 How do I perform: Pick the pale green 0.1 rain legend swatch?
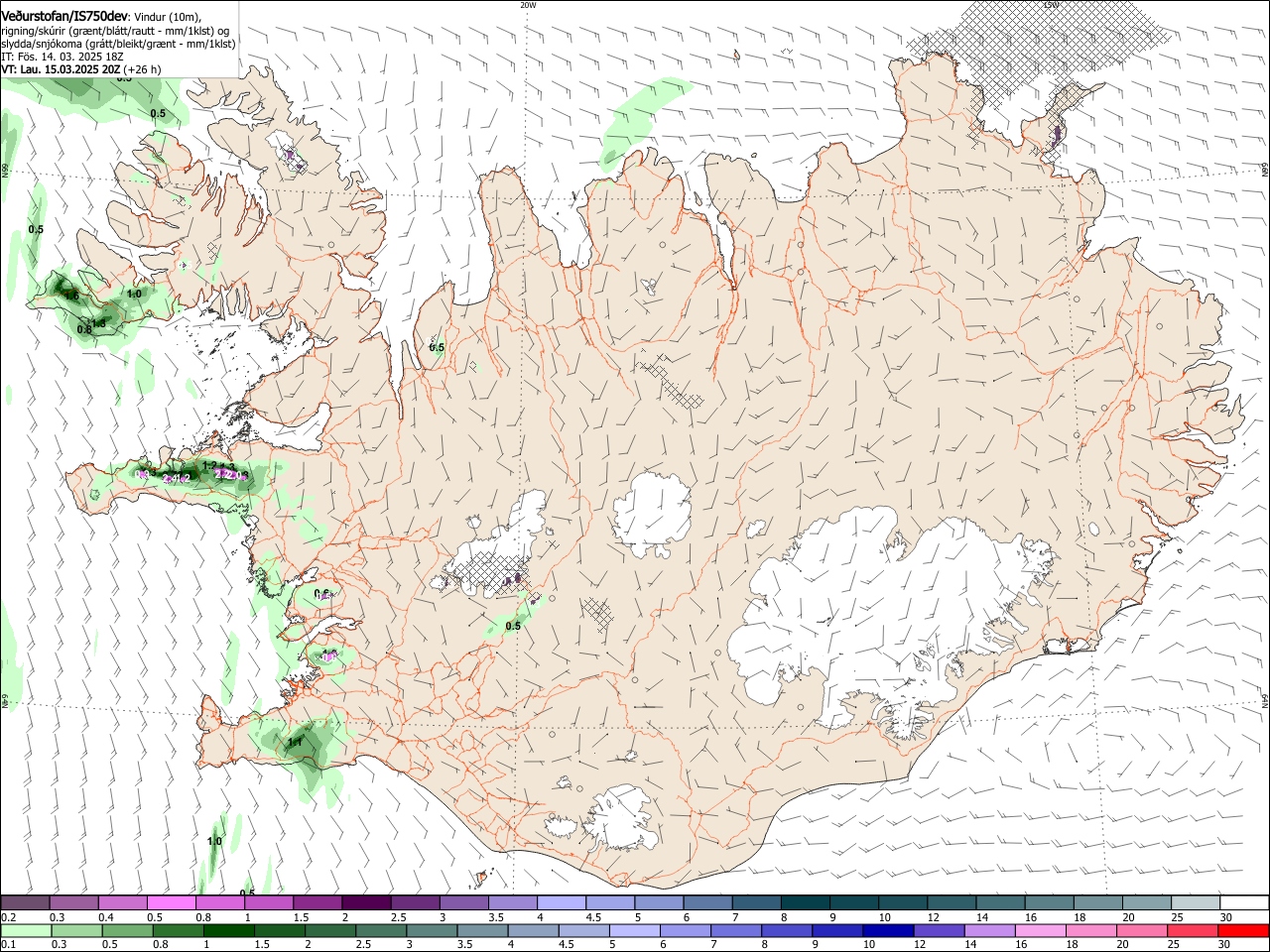click(27, 930)
